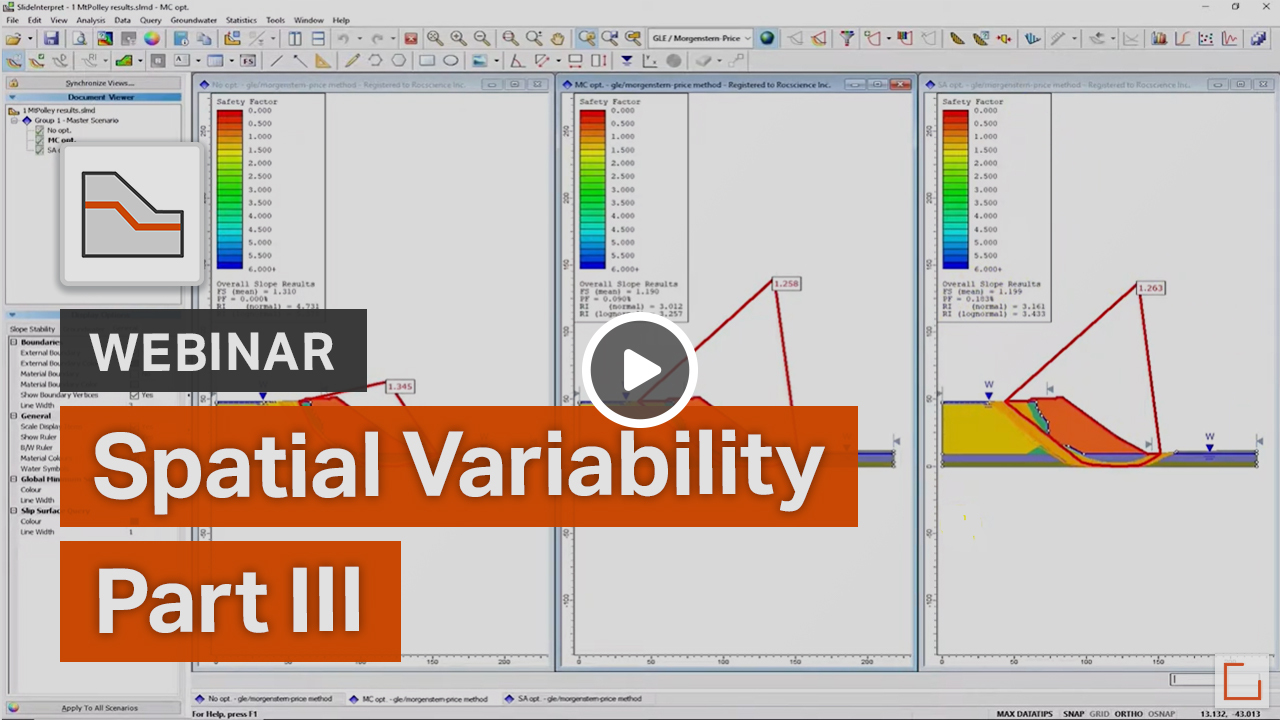Click the tile vertically windows icon
1280x720 pixels.
click(x=295, y=38)
